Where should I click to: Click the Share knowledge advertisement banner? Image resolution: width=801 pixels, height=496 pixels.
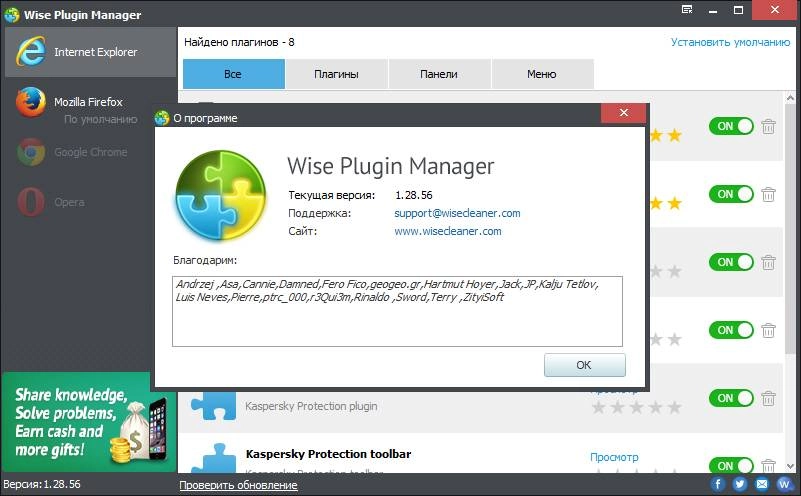tap(89, 422)
